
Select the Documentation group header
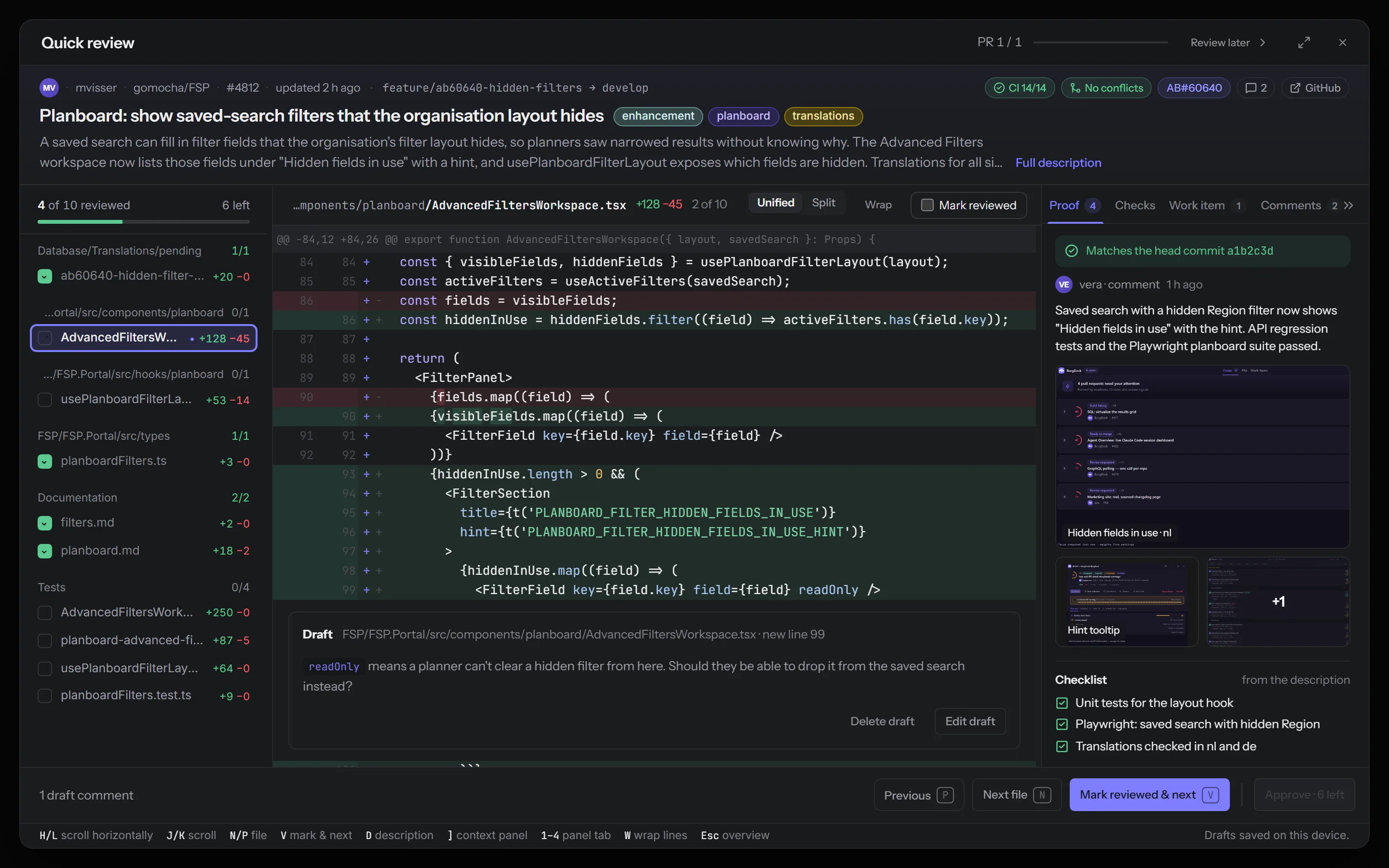click(144, 498)
